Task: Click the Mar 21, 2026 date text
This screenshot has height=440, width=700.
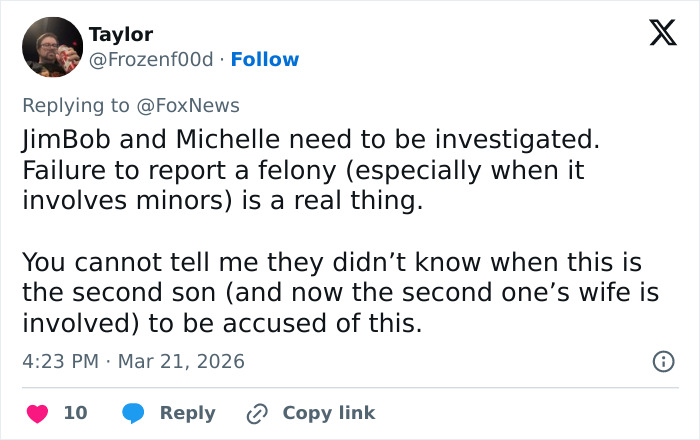Action: click(x=181, y=361)
